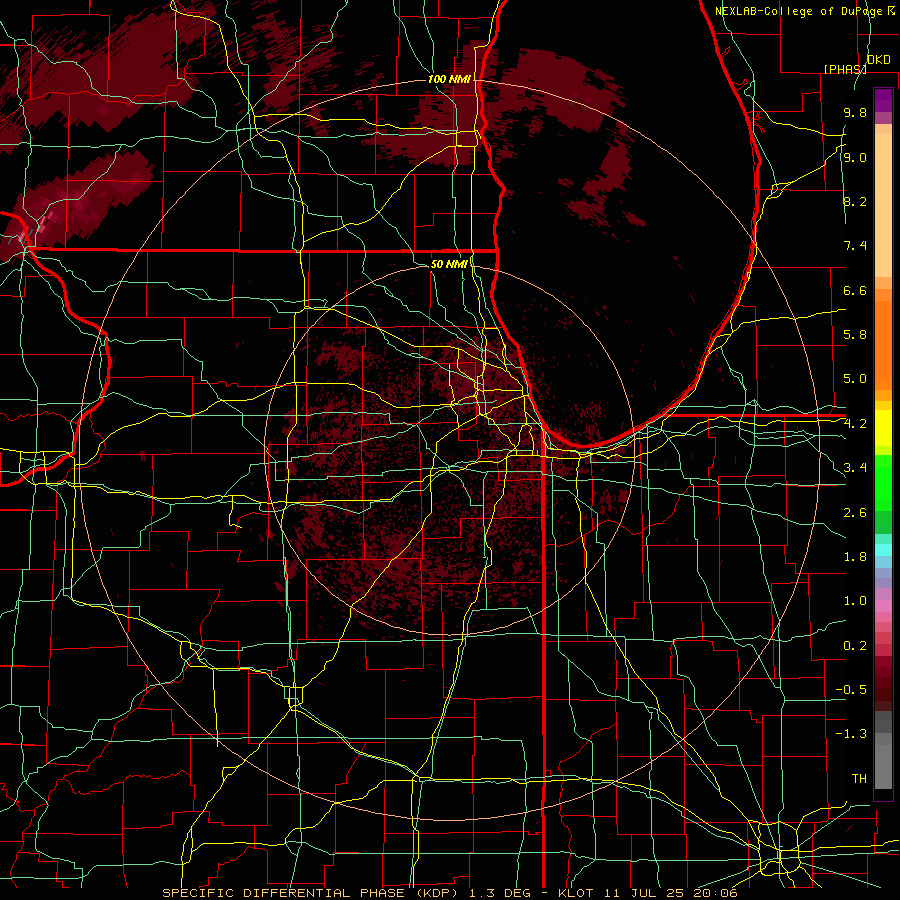Click the 5.0 value on the color scale
Image resolution: width=900 pixels, height=900 pixels.
coord(855,379)
